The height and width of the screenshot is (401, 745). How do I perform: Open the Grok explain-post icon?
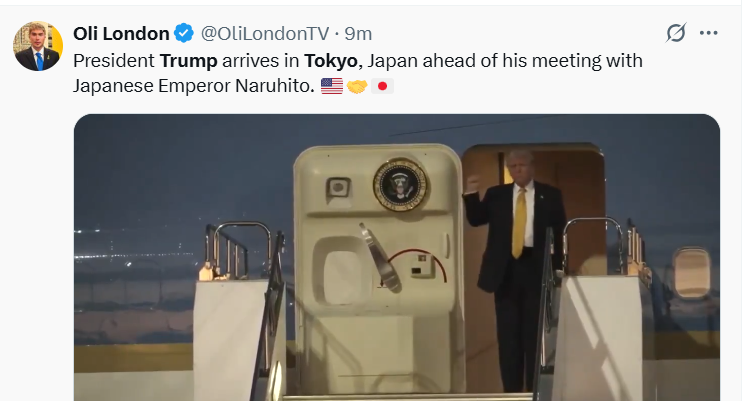point(675,33)
